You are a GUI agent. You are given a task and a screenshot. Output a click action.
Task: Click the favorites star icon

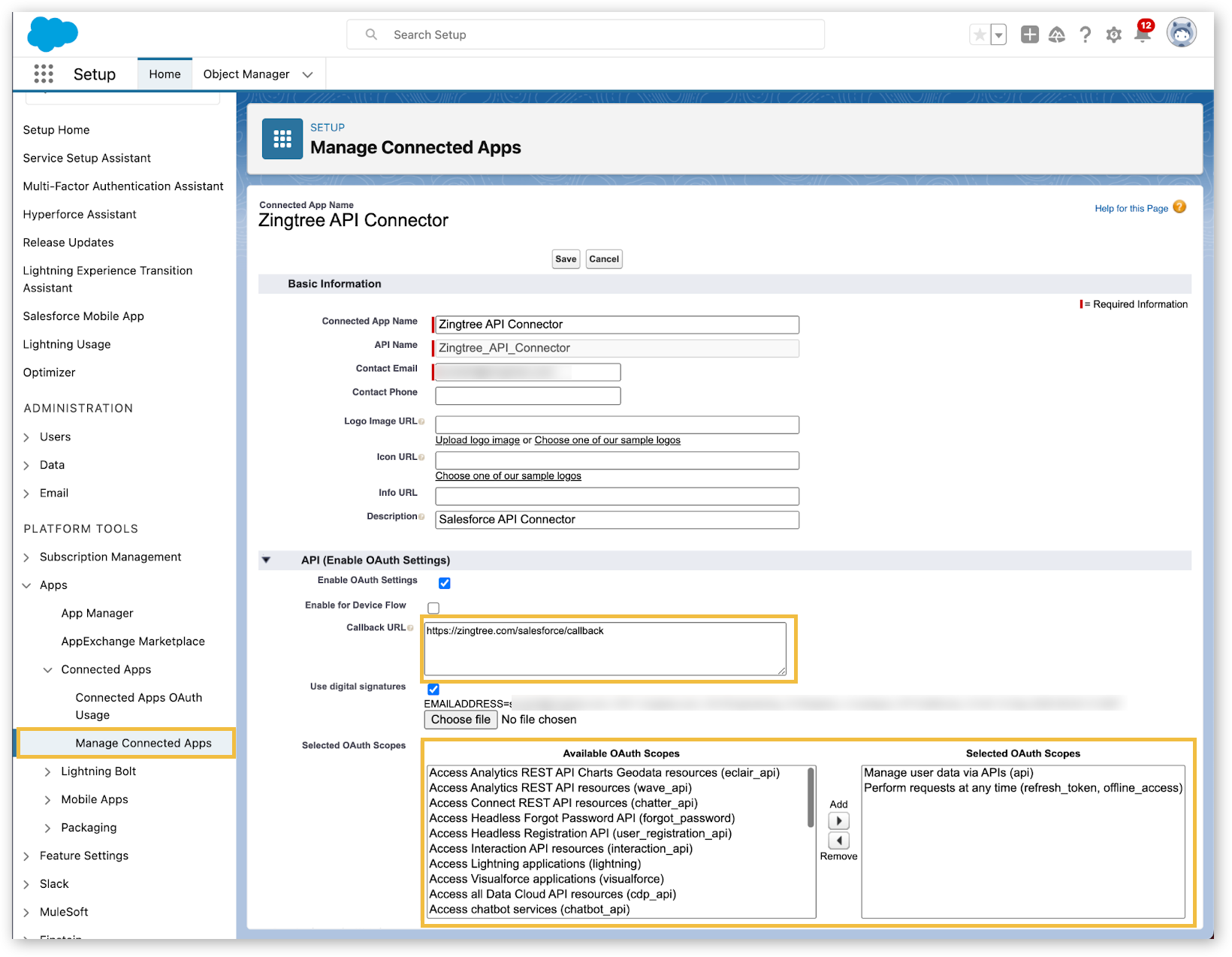pyautogui.click(x=980, y=35)
